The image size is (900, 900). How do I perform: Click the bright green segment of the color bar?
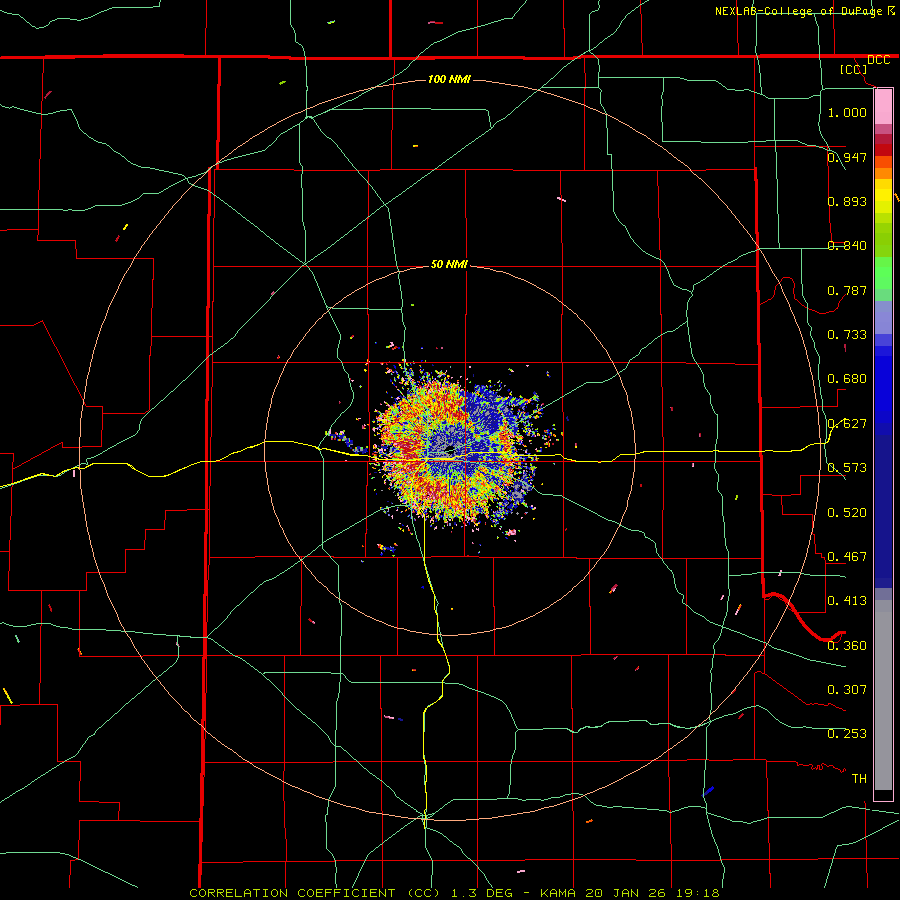(x=883, y=273)
